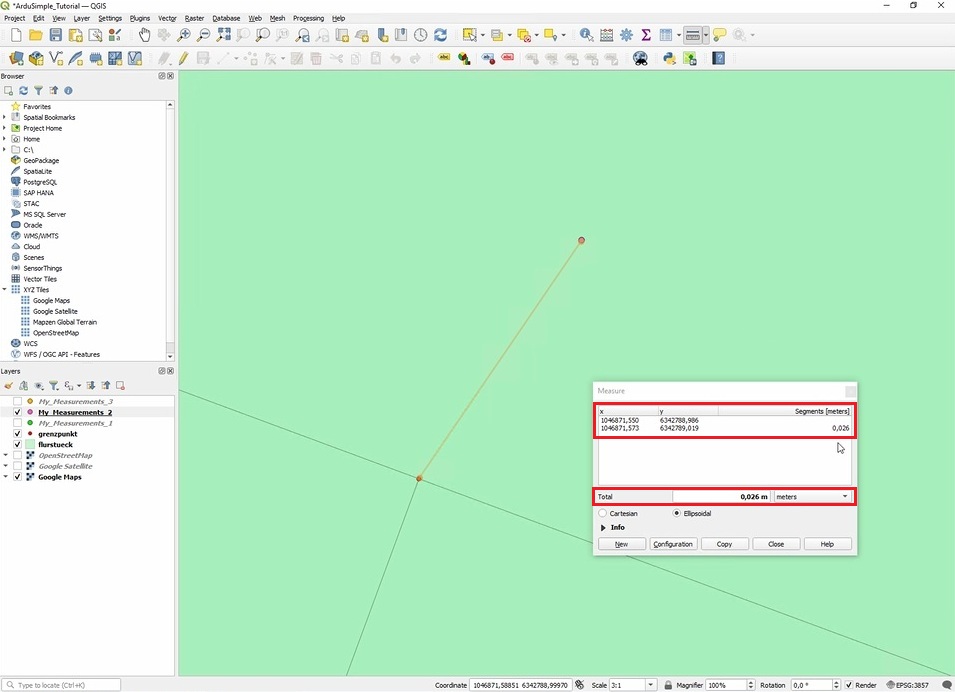Open the filter legend icon in Layers panel
Viewport: 955px width, 692px height.
click(54, 386)
